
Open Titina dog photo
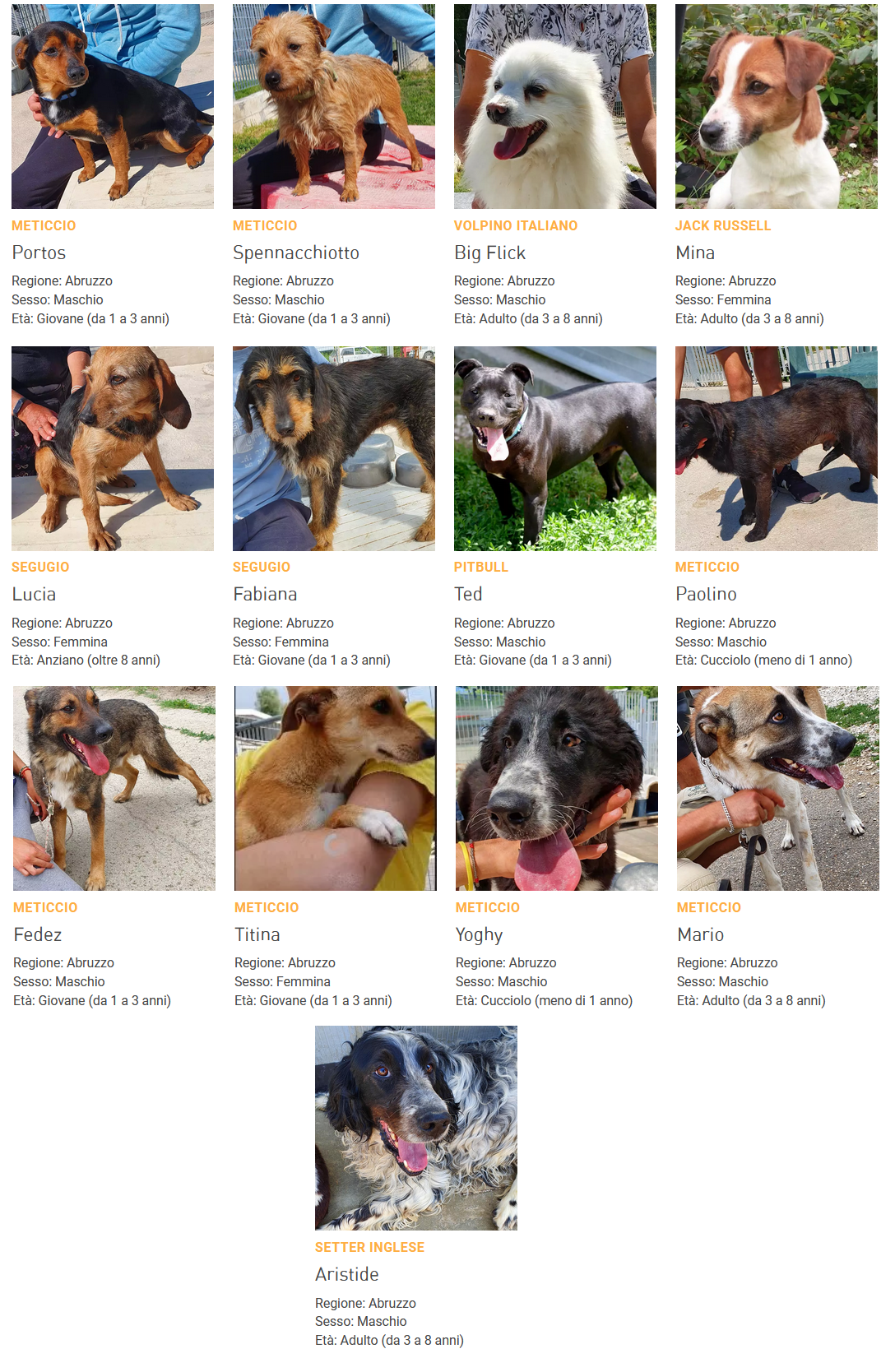(x=336, y=788)
